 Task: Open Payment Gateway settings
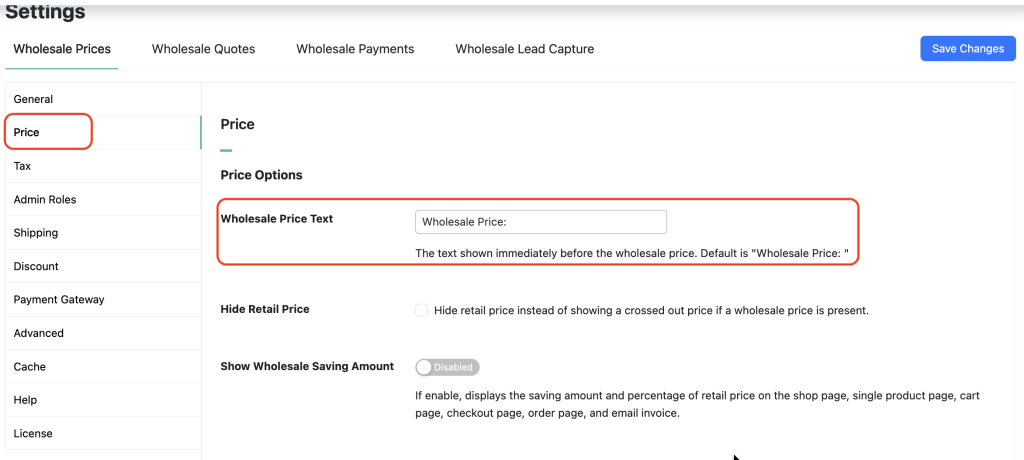(x=59, y=300)
